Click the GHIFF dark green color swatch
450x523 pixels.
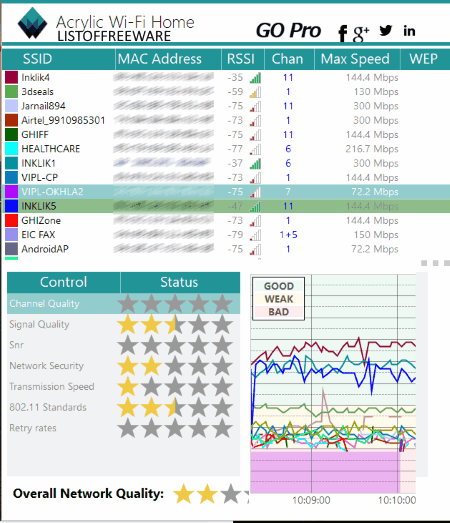[11, 134]
